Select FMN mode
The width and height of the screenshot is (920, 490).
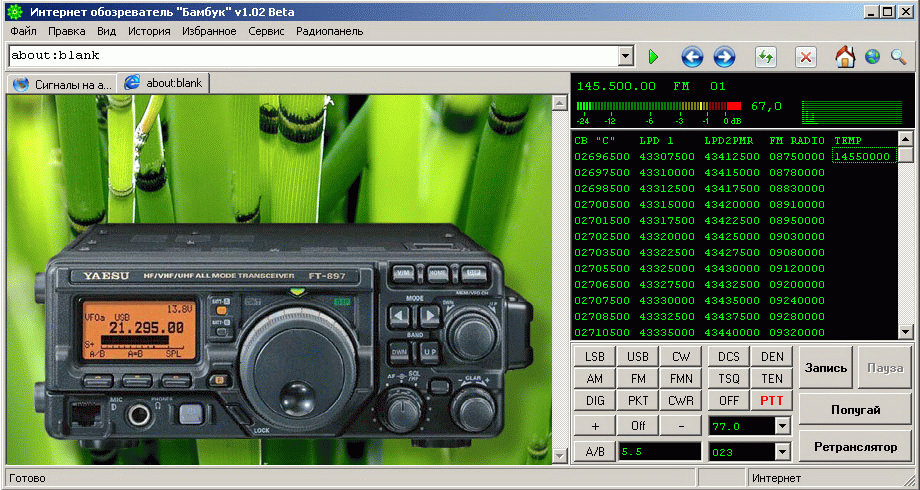pos(681,379)
